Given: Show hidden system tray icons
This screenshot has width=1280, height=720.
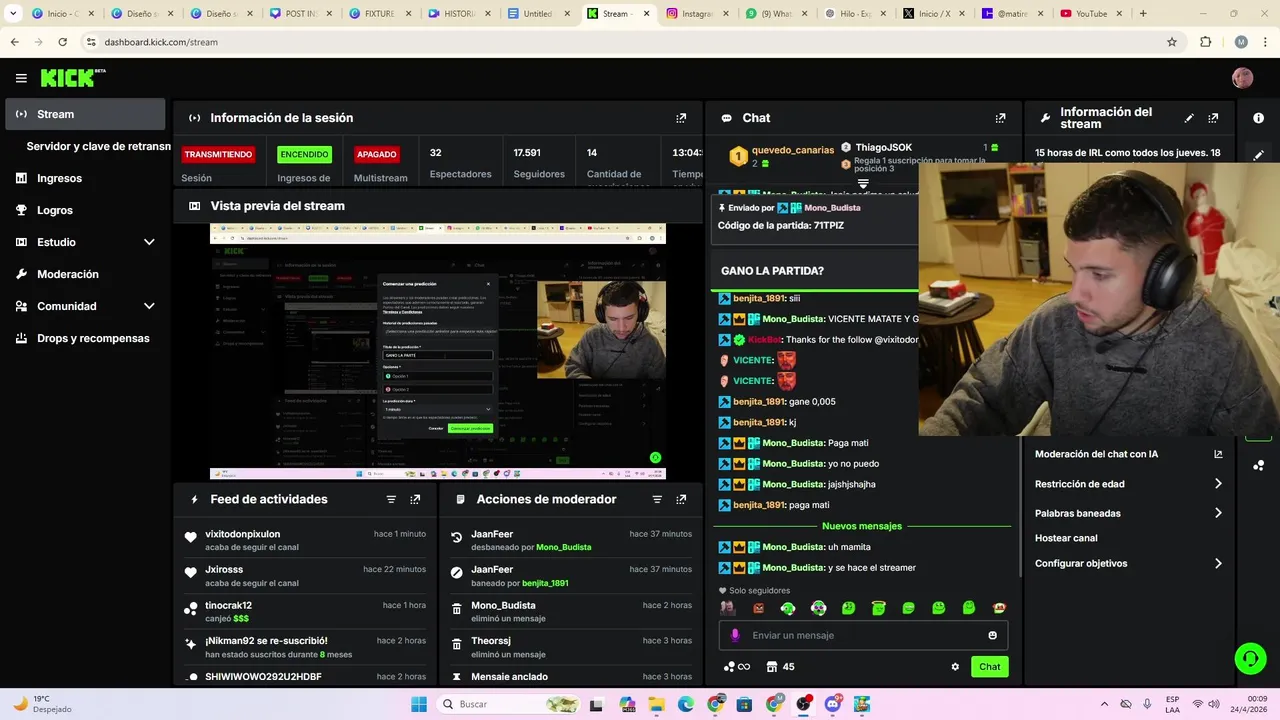Looking at the screenshot, I should pos(1104,704).
